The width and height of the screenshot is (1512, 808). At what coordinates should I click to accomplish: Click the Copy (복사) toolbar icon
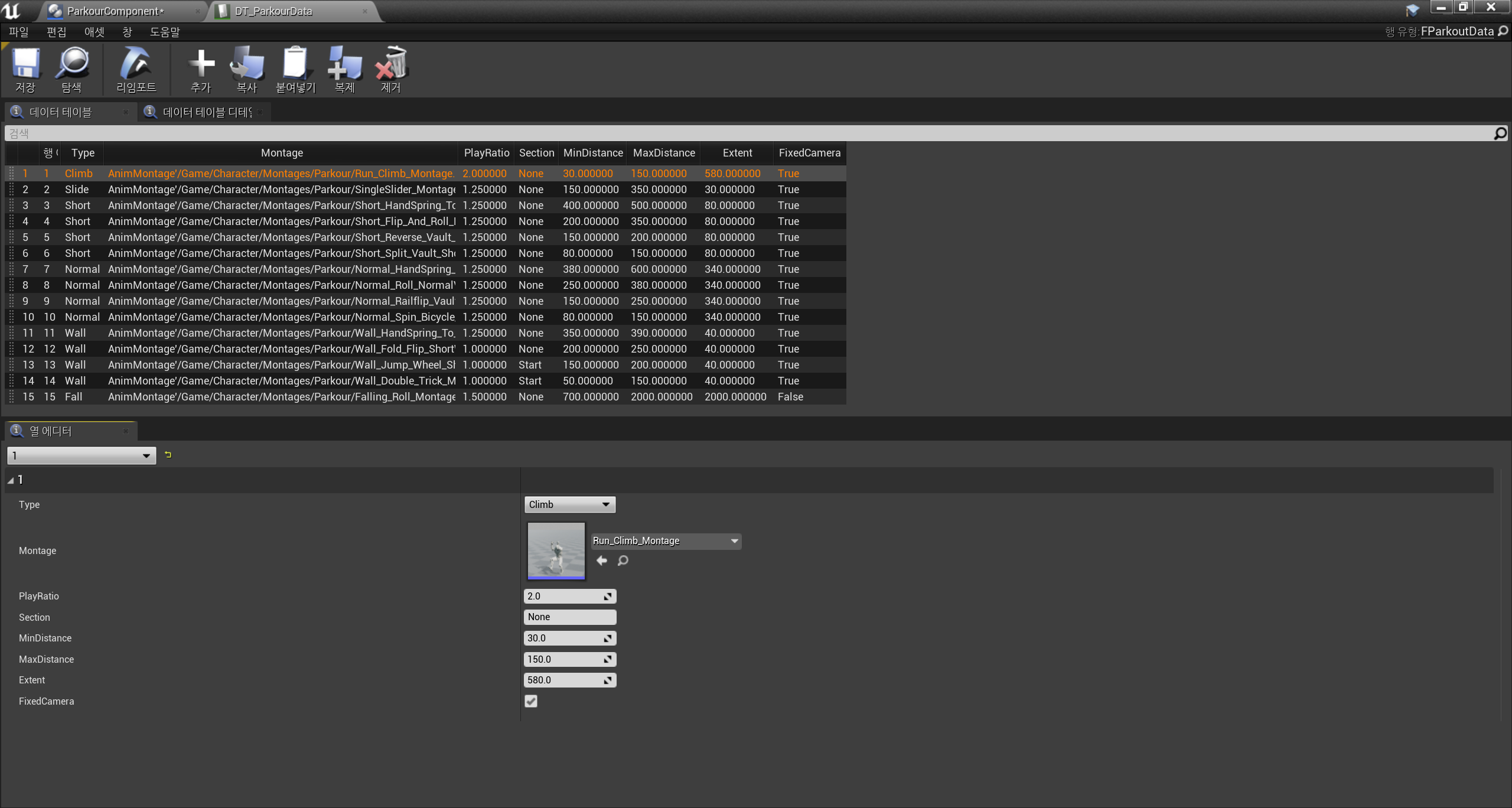tap(247, 64)
